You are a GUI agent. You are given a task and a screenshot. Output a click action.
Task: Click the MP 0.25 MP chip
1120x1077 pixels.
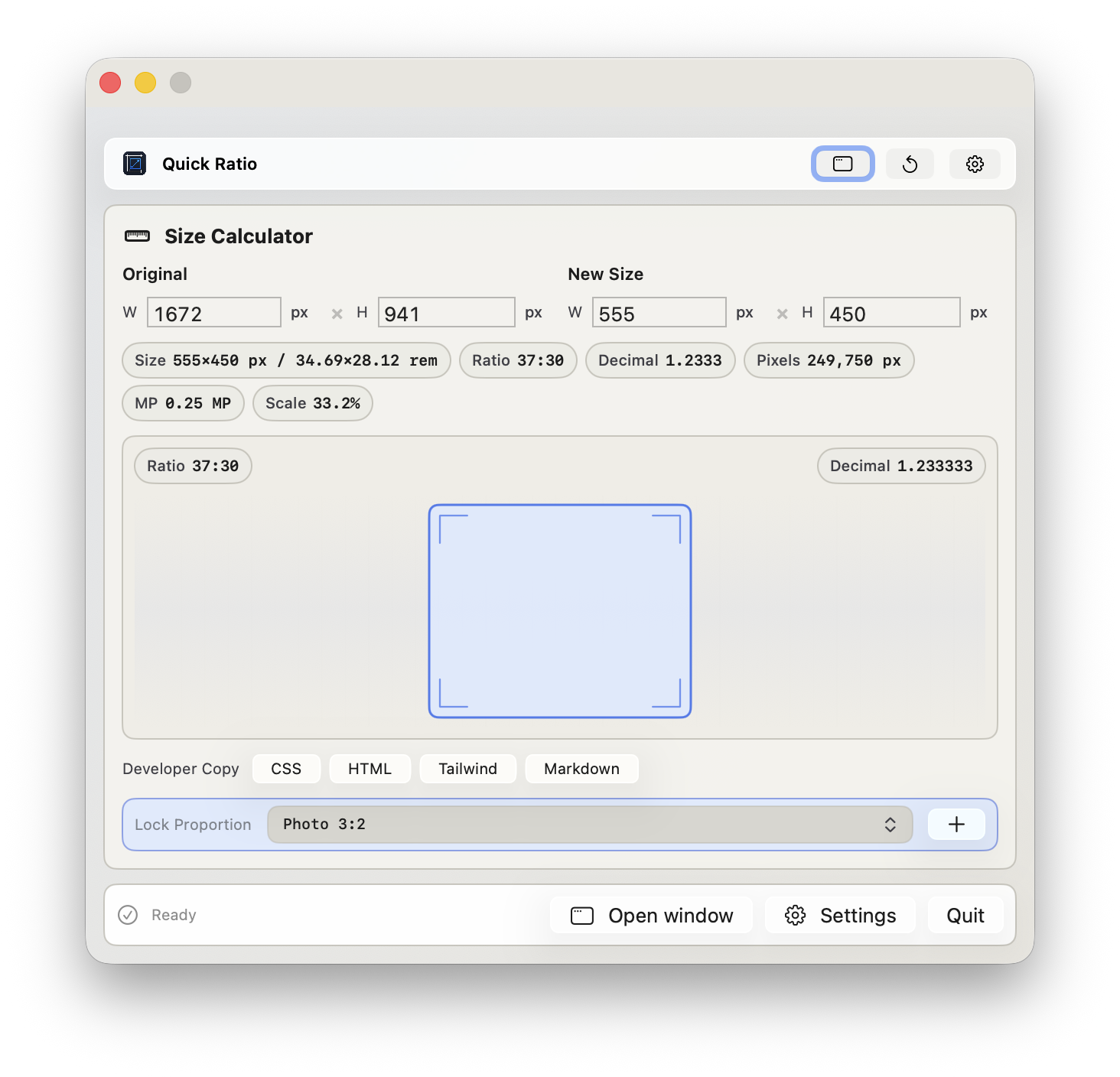pos(183,403)
